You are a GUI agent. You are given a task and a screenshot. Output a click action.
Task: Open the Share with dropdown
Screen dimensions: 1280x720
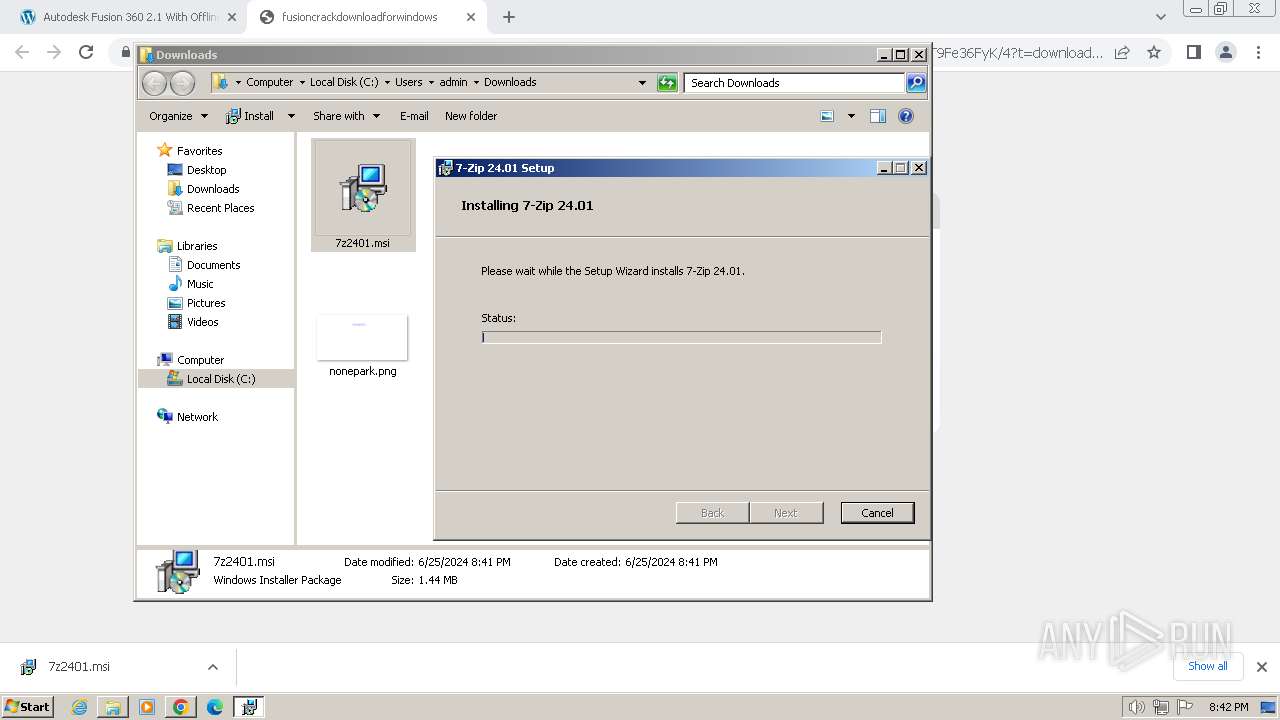click(346, 116)
